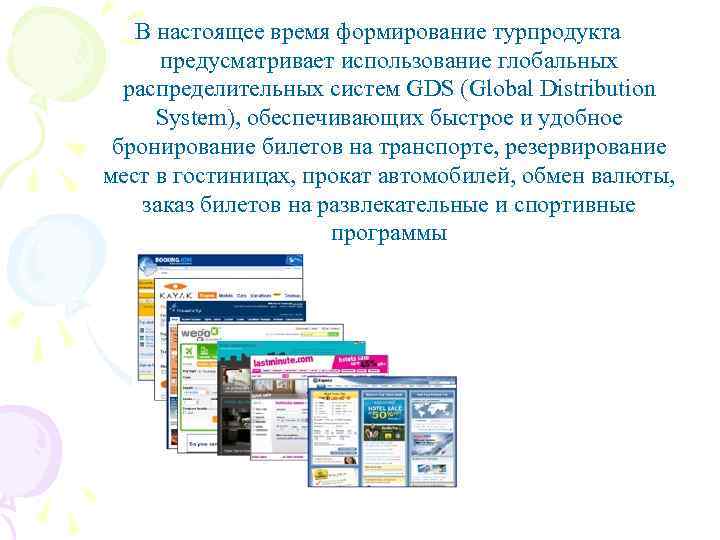Click the Hotel Sale 50% banner

[x=383, y=411]
